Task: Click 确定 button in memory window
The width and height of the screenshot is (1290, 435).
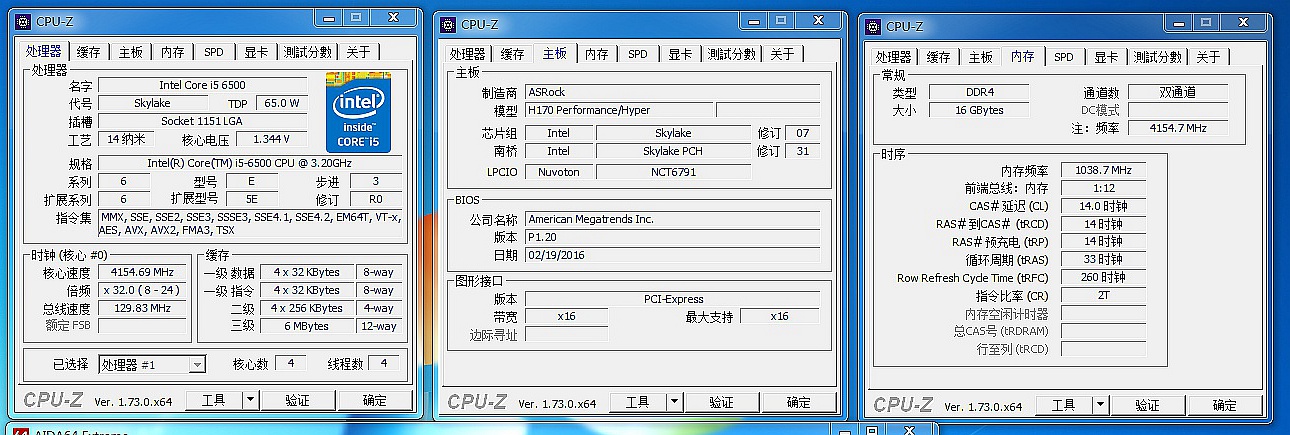Action: pos(1225,405)
